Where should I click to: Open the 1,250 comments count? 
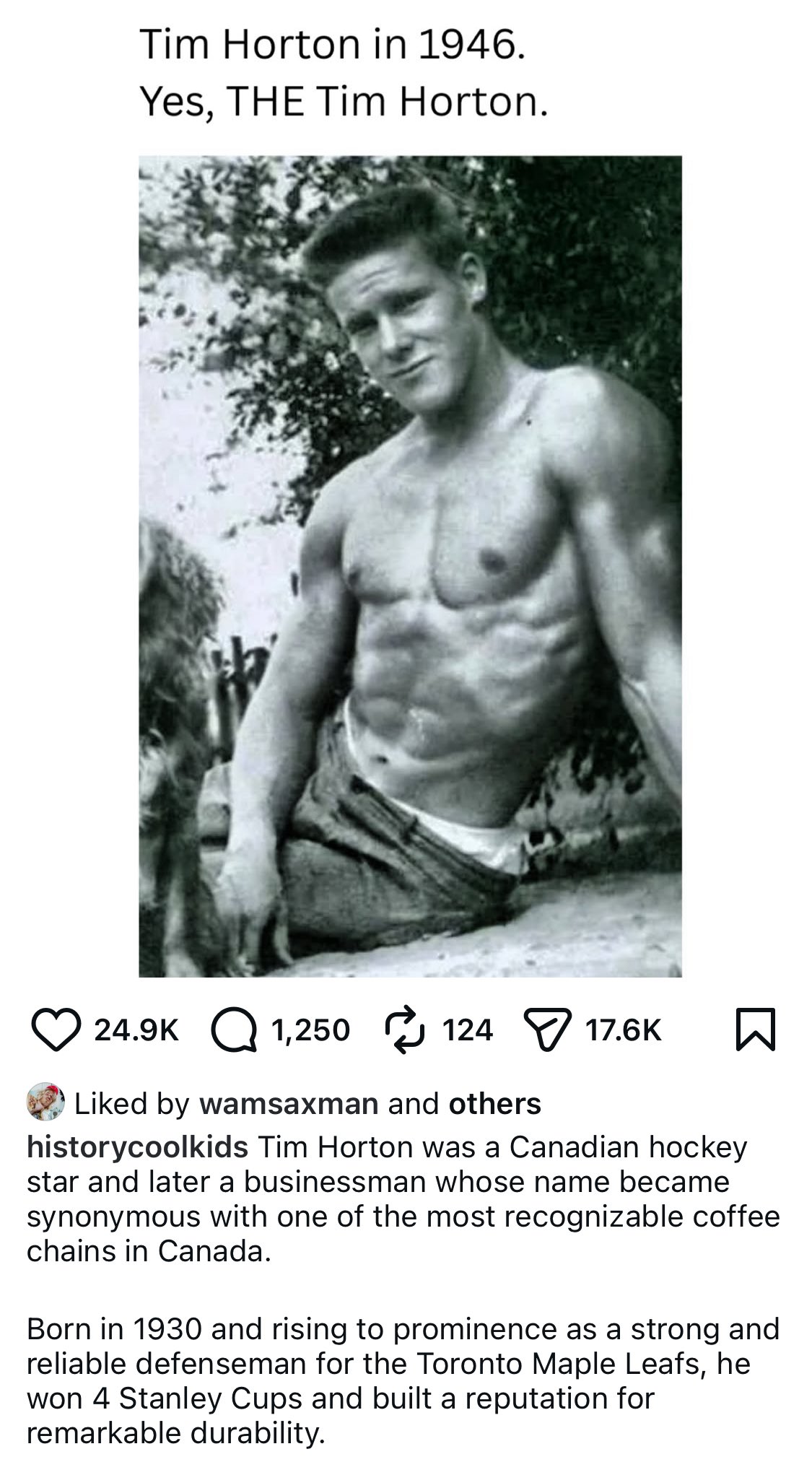click(311, 1030)
